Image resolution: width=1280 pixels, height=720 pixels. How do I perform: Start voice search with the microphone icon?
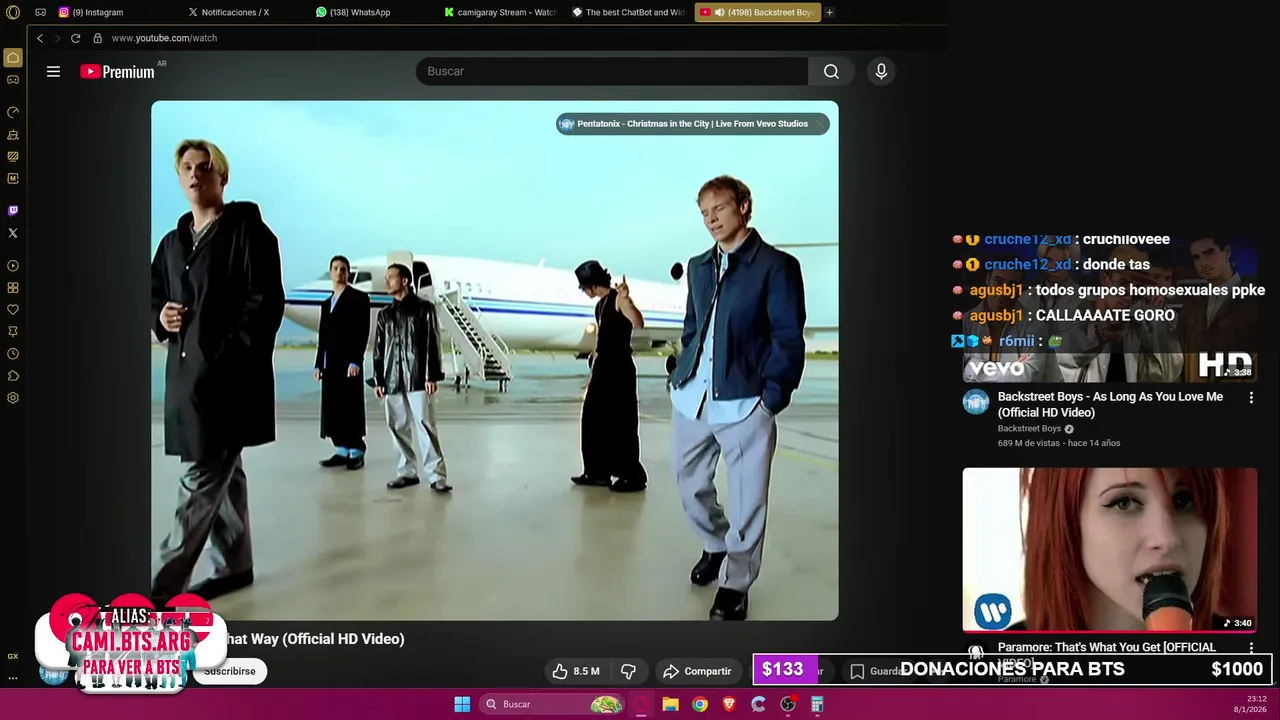point(881,71)
